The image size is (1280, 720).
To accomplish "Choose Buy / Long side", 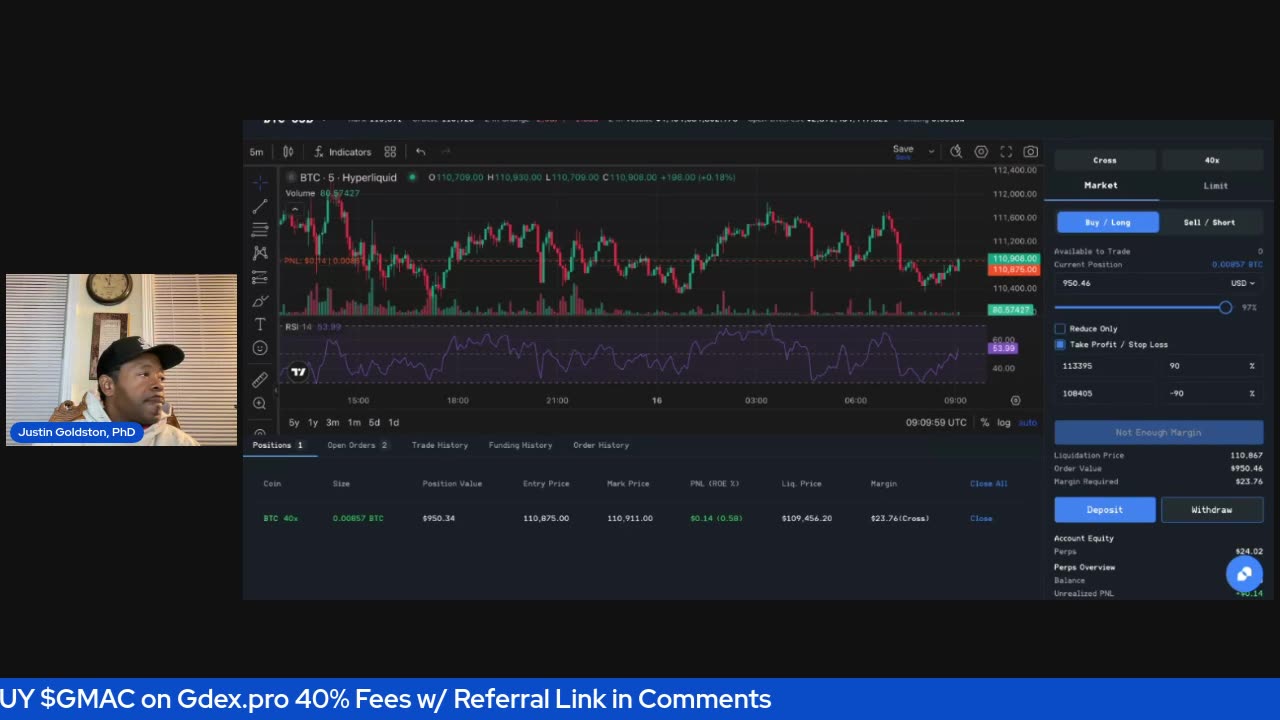I will pos(1107,222).
